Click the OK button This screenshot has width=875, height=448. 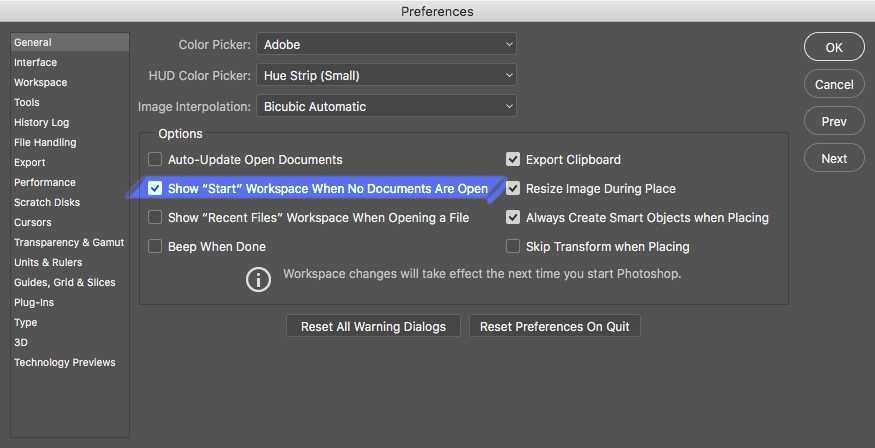click(834, 47)
